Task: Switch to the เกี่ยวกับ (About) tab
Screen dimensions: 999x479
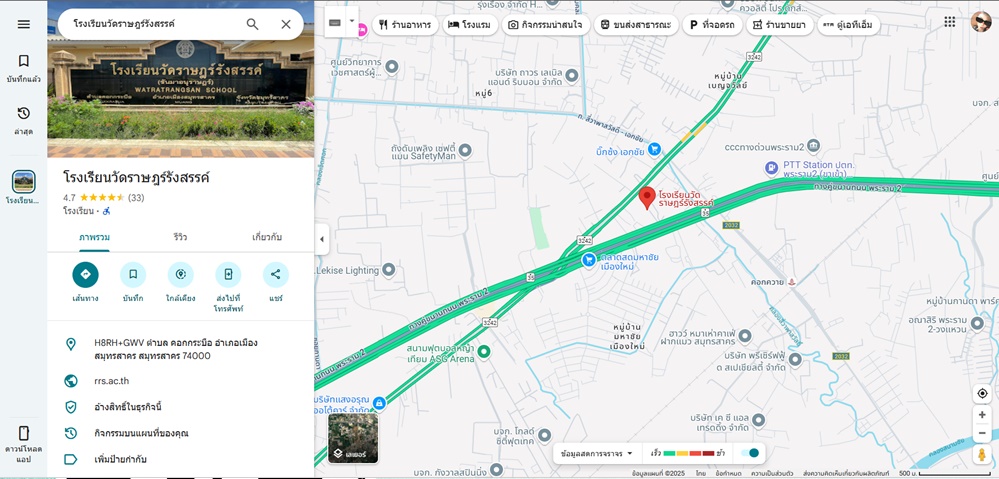Action: tap(267, 238)
